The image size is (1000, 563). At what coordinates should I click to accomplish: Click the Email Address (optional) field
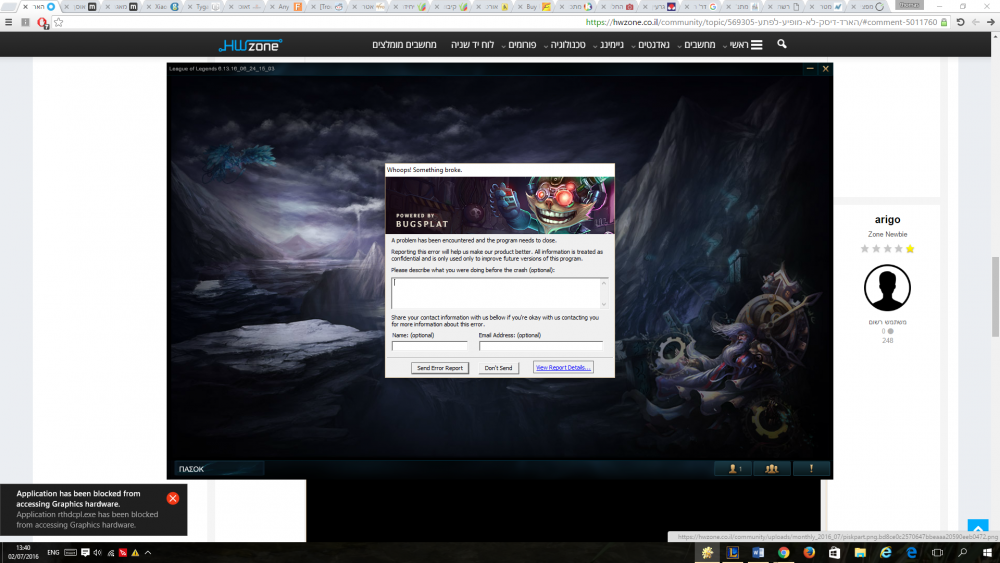541,346
